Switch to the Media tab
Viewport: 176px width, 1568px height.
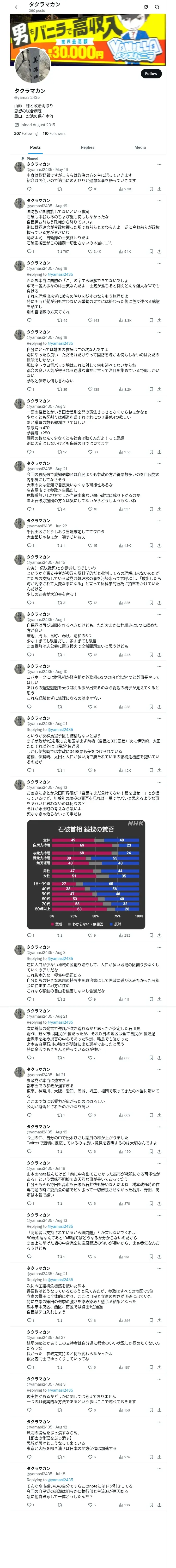[140, 147]
